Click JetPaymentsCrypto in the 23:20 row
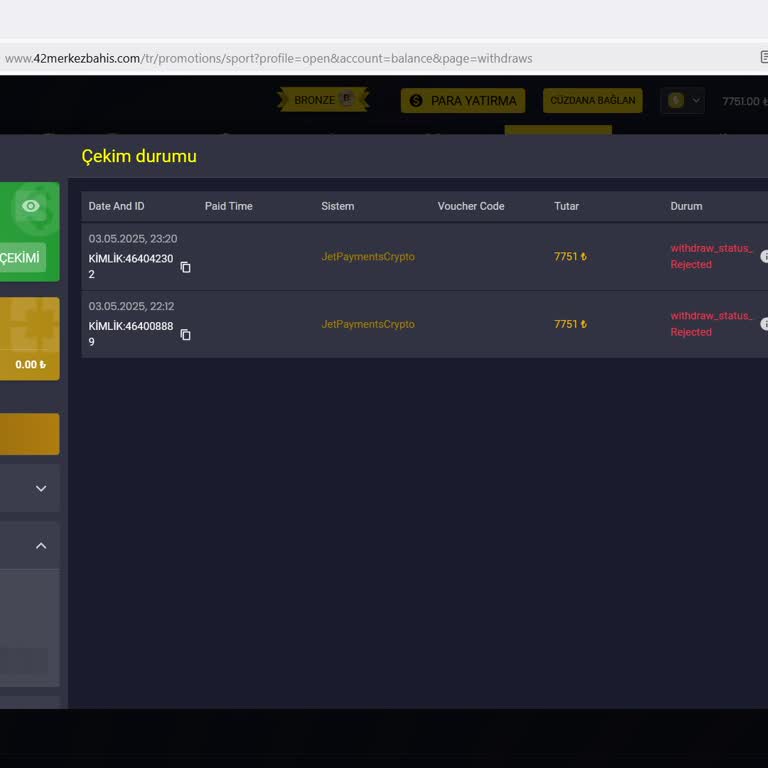768x768 pixels. pyautogui.click(x=368, y=257)
